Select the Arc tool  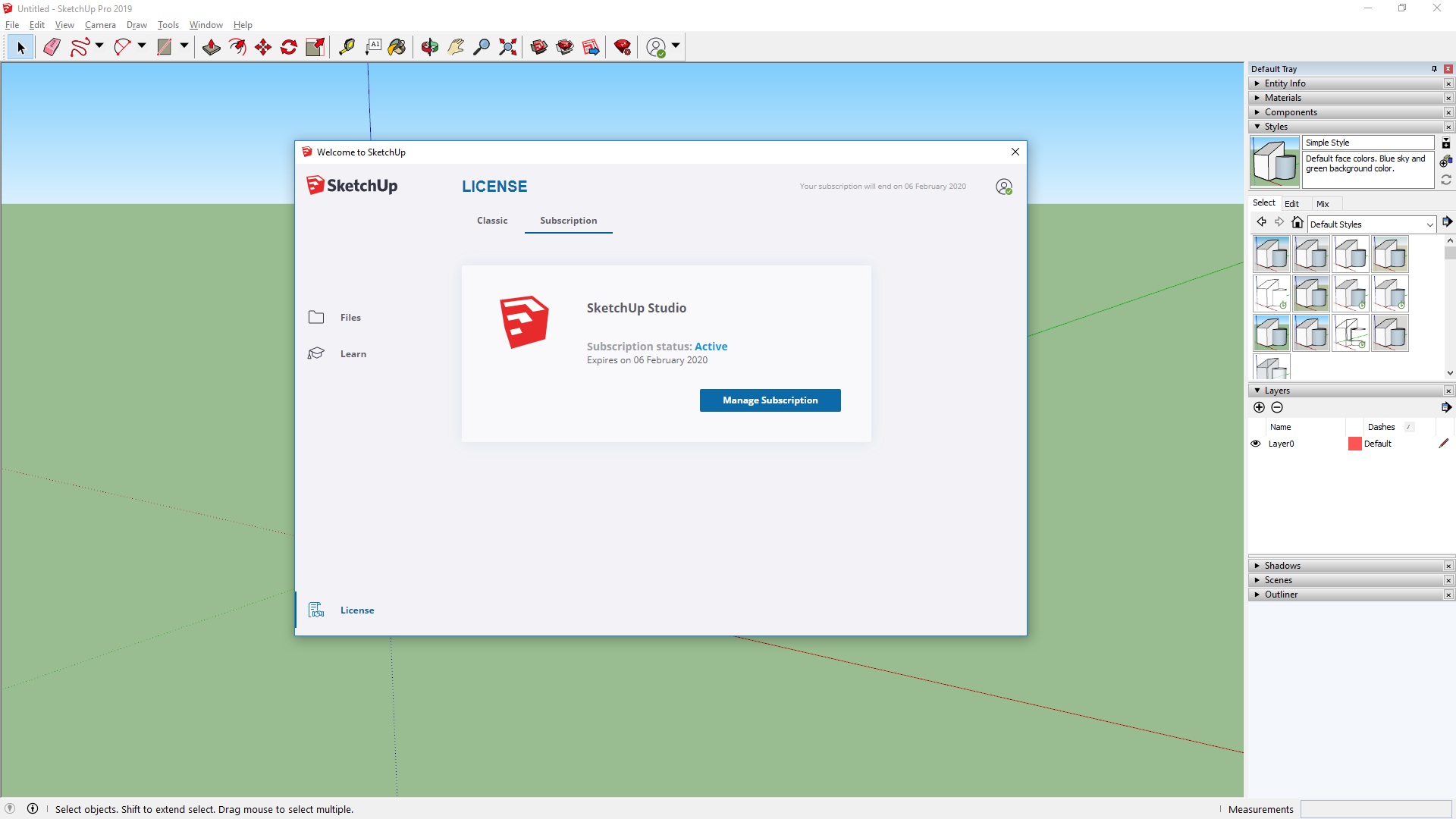tap(122, 47)
